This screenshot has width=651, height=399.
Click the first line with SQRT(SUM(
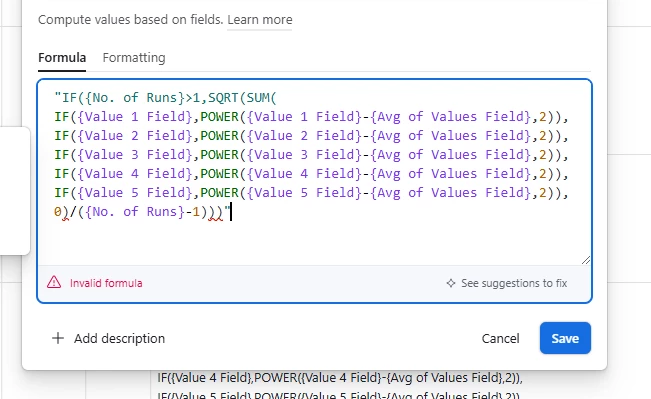[165, 98]
